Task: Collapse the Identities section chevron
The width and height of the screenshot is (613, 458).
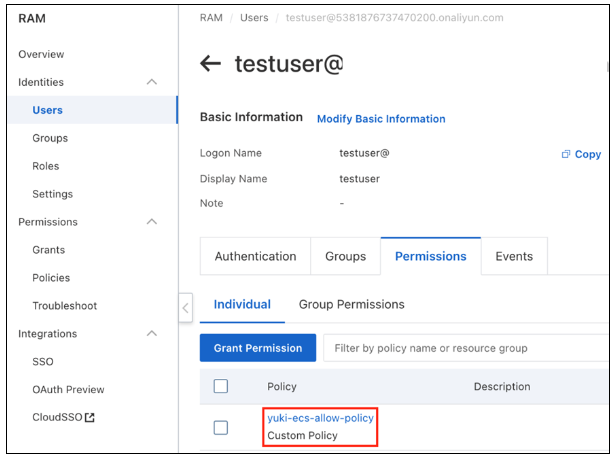Action: (152, 82)
